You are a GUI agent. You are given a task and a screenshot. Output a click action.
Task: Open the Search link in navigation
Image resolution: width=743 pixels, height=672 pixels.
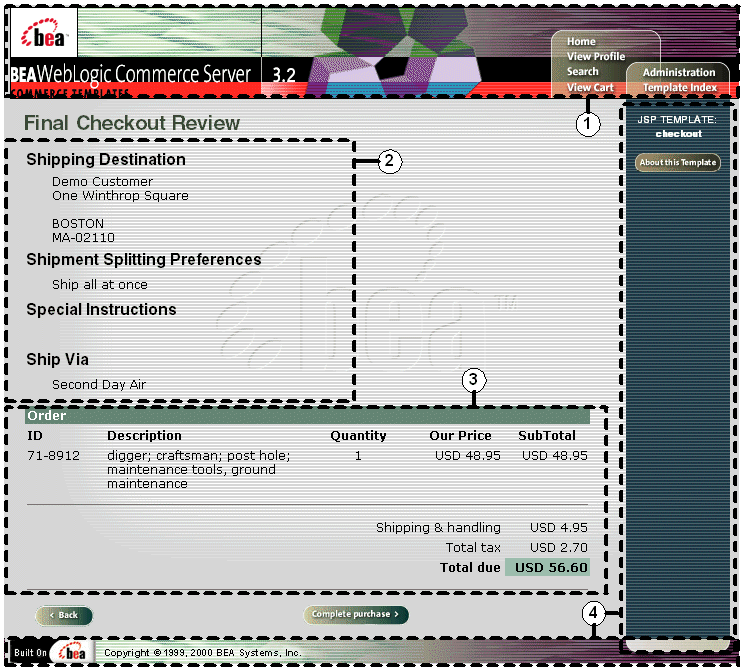coord(582,72)
